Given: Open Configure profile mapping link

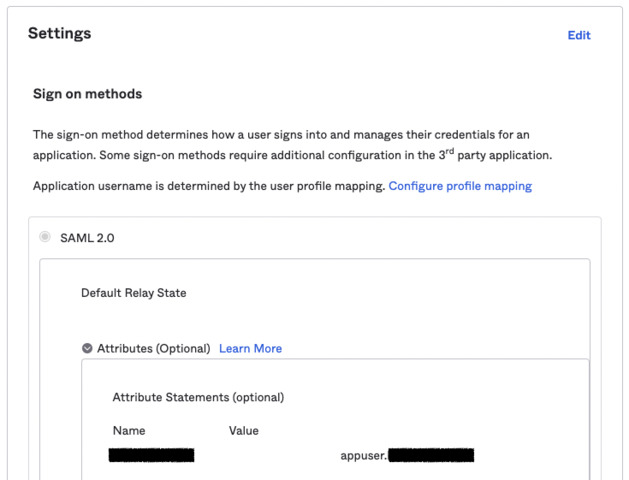Looking at the screenshot, I should [x=460, y=186].
